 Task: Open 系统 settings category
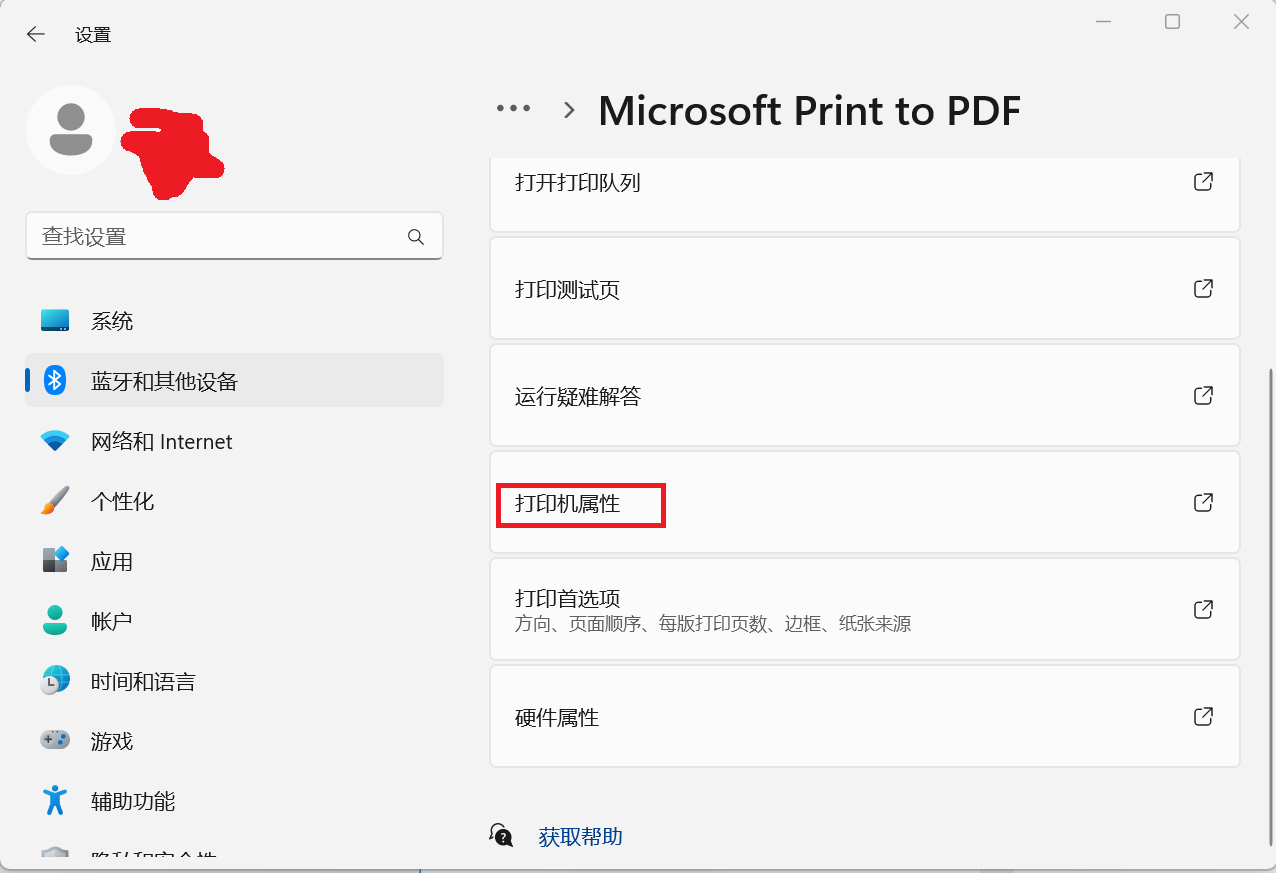coord(234,321)
